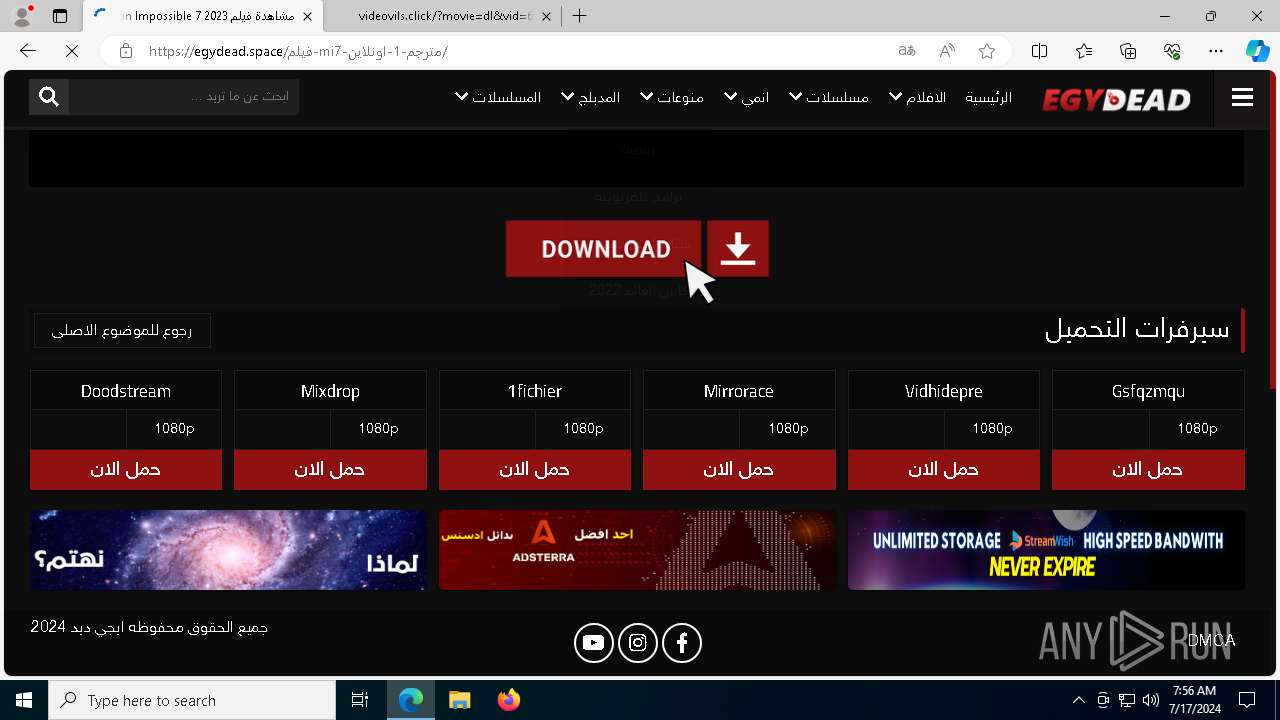Open the hamburger menu on EgyDead site
1280x720 pixels.
pos(1242,97)
